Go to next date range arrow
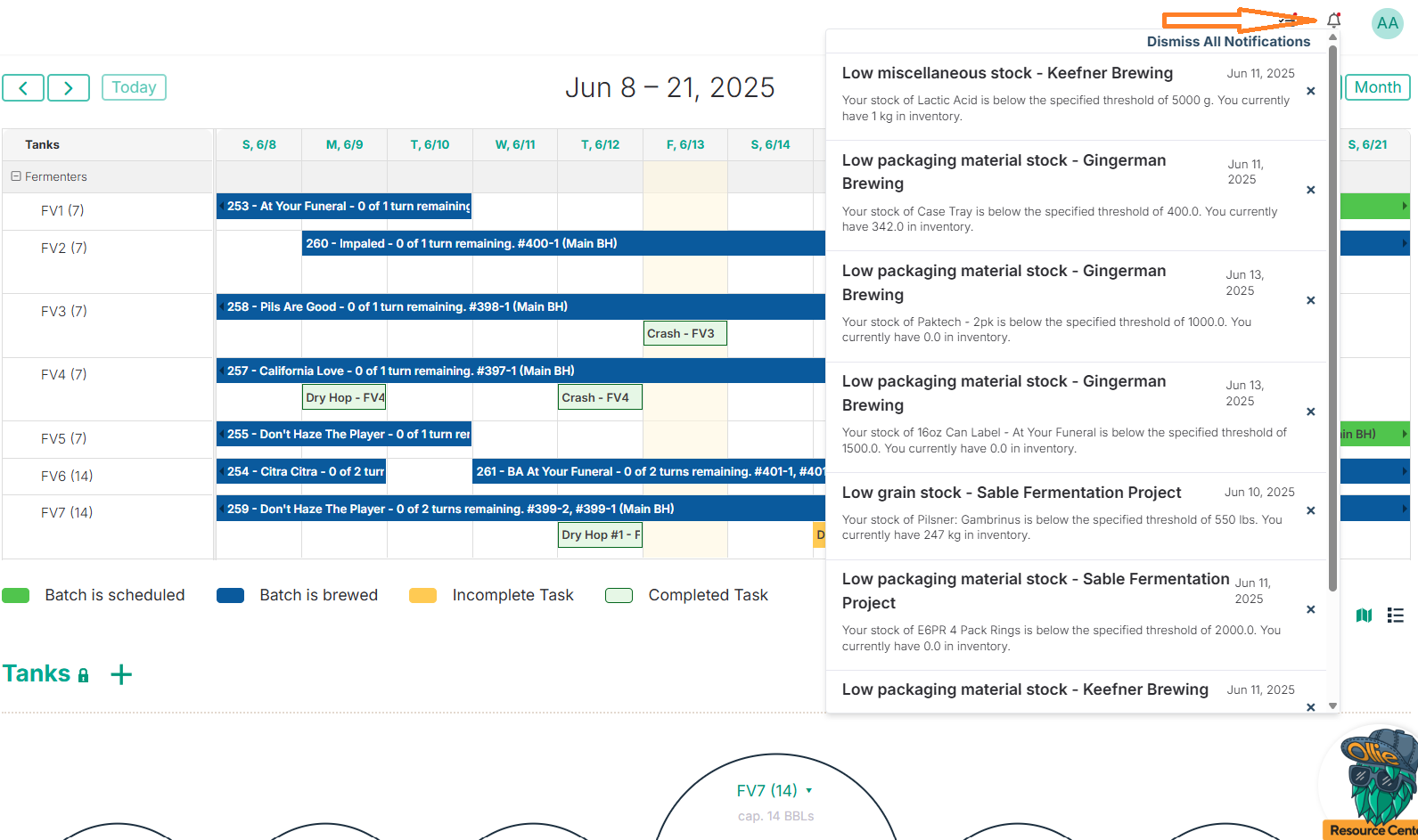This screenshot has height=840, width=1418. point(69,87)
